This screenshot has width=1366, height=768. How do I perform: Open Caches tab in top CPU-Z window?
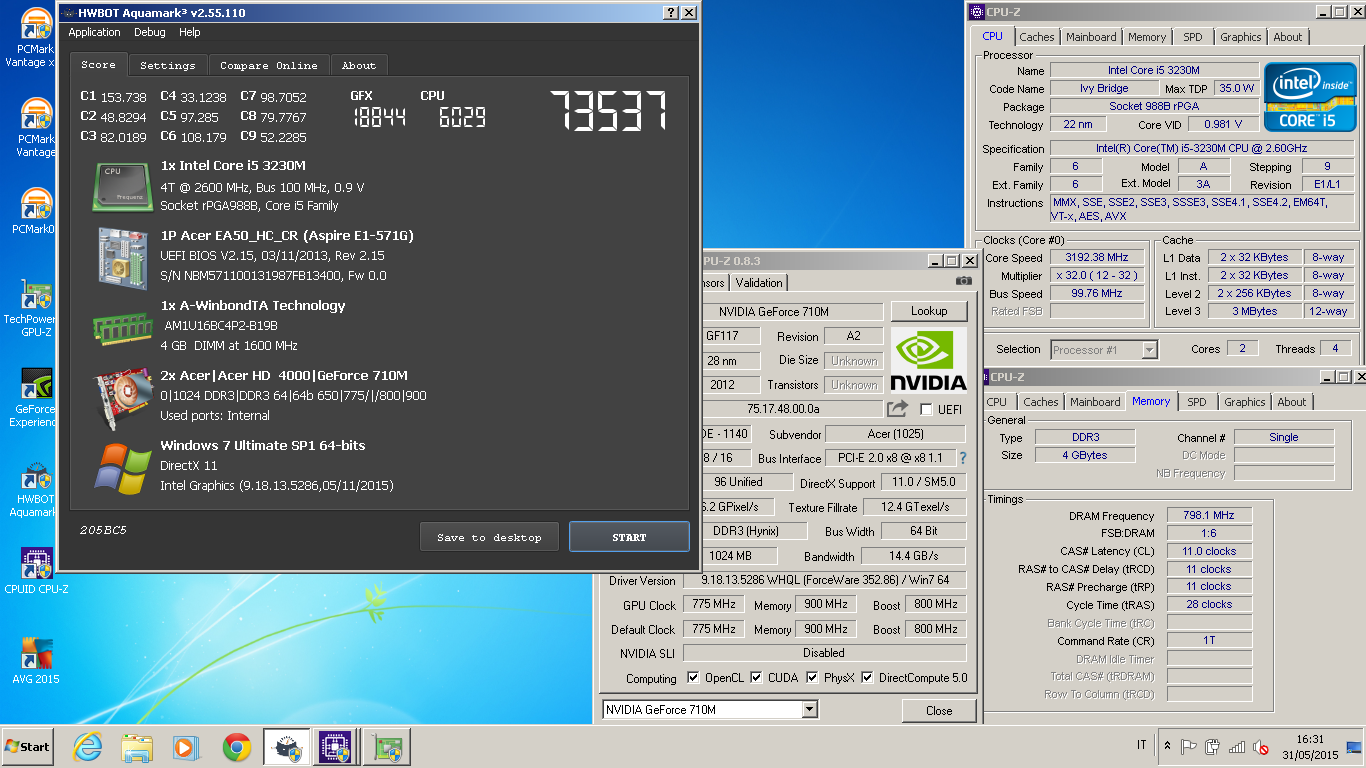[1037, 37]
